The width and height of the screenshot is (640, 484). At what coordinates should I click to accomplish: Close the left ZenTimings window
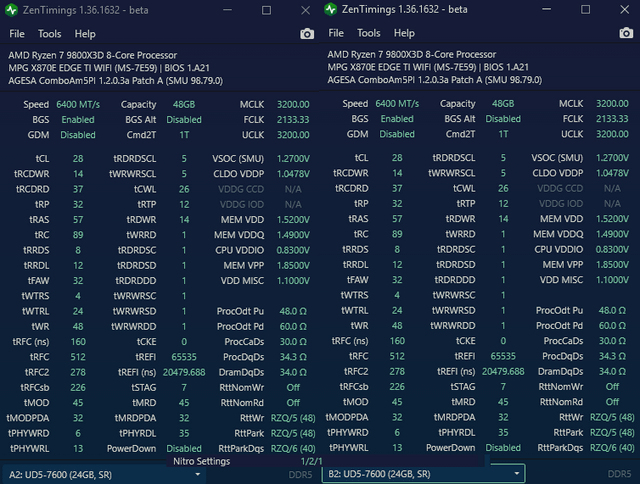pos(305,10)
